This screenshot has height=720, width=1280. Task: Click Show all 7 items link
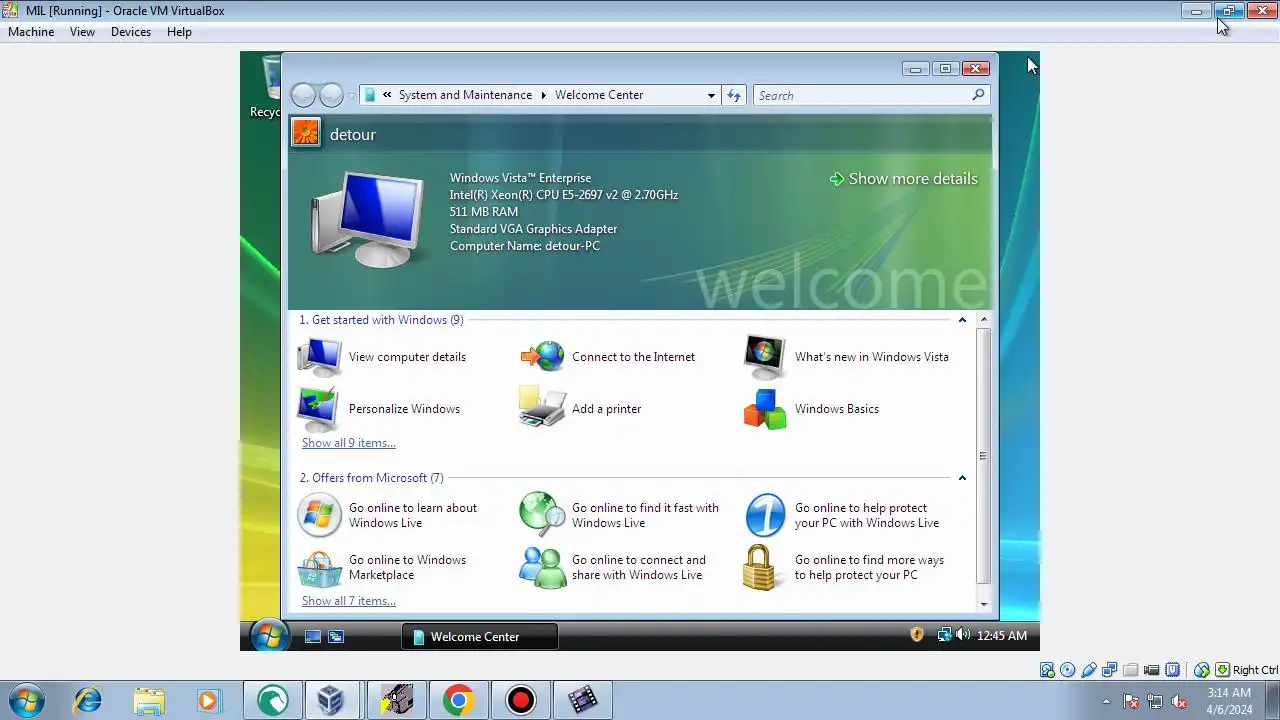point(349,601)
